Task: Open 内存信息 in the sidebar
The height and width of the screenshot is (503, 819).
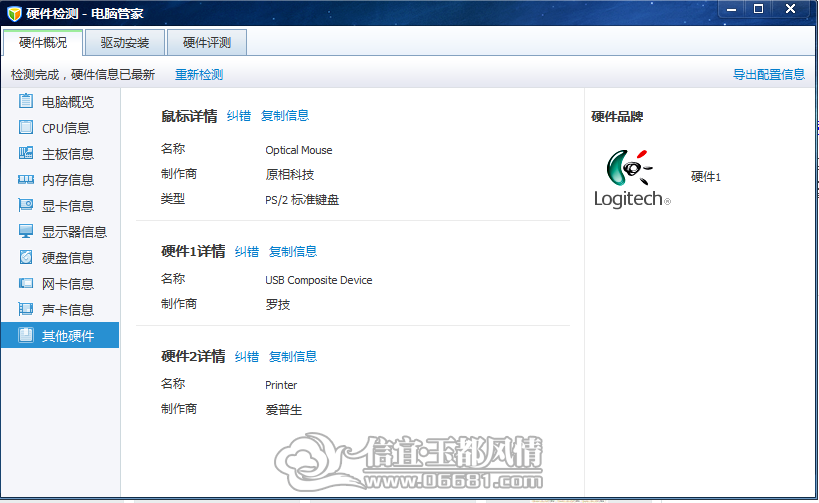Action: (x=60, y=180)
